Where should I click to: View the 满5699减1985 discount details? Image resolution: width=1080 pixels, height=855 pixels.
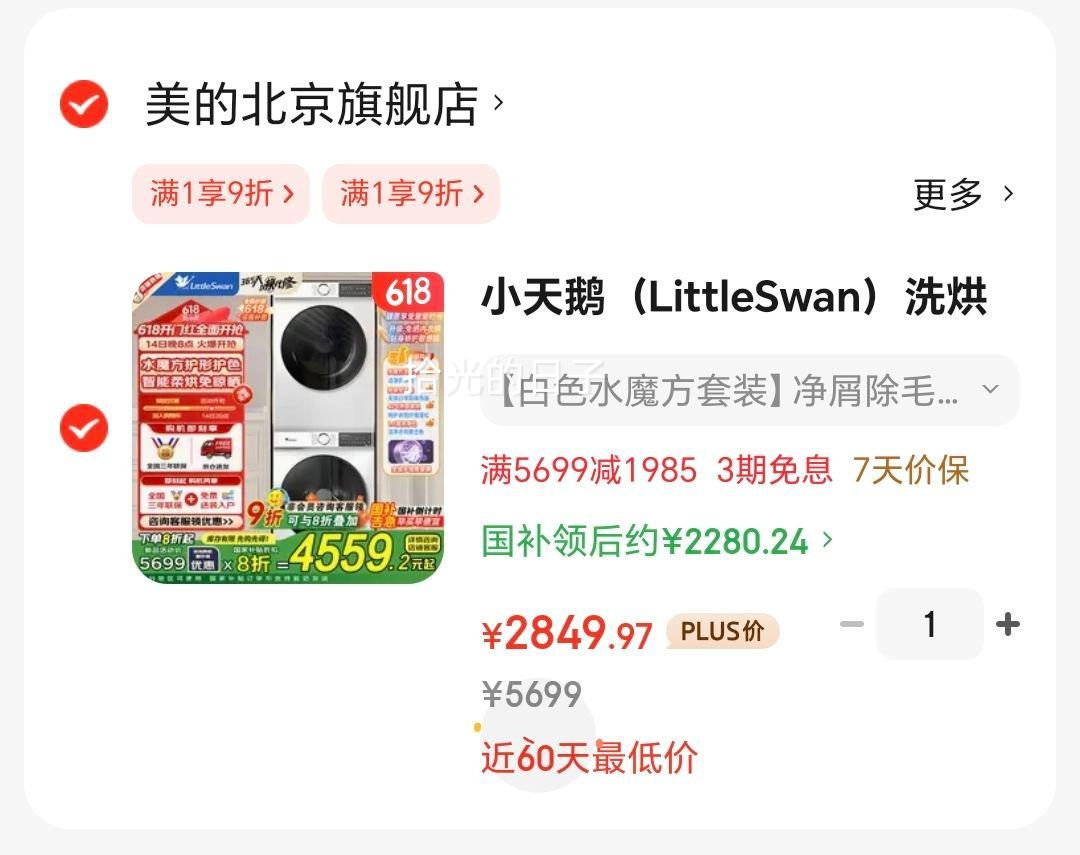pyautogui.click(x=589, y=471)
